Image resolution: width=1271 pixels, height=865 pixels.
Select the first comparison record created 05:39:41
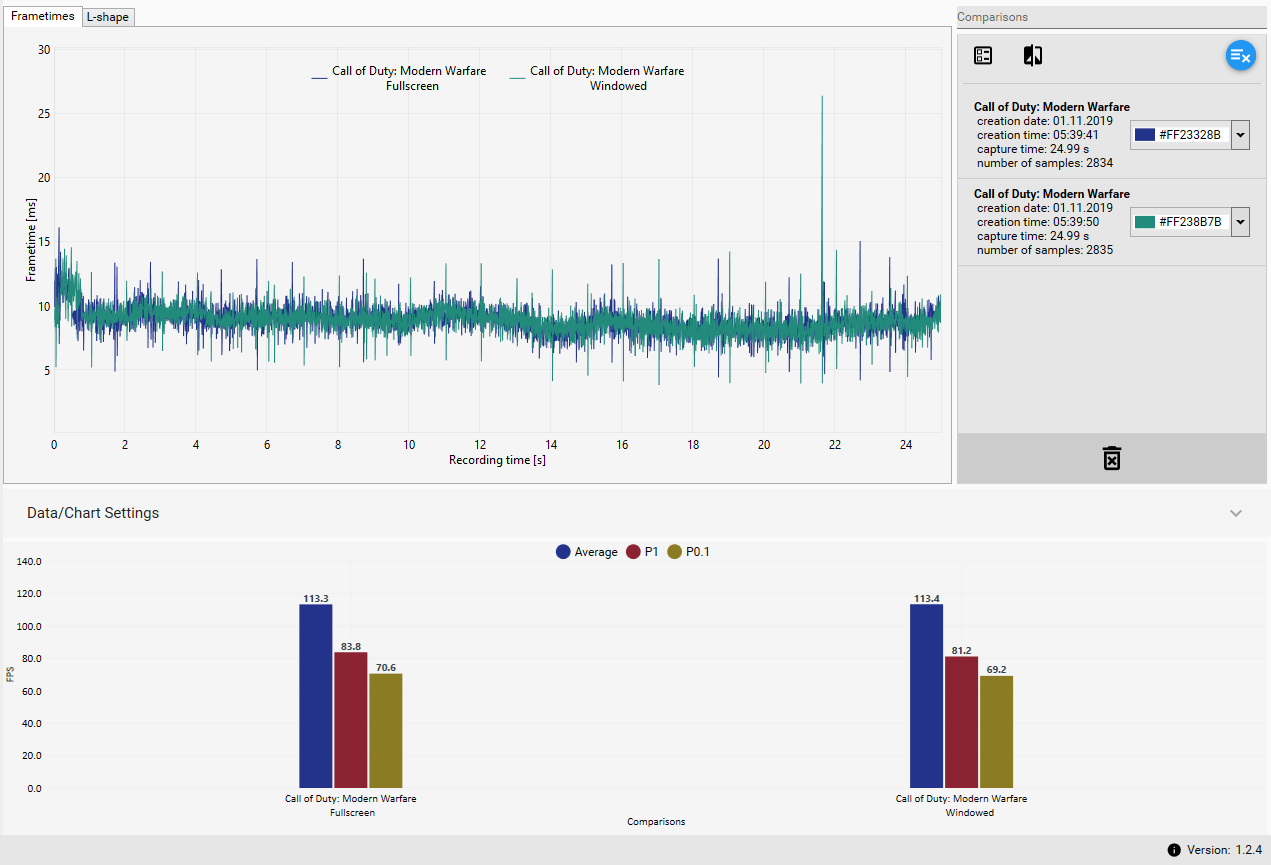coord(1111,135)
